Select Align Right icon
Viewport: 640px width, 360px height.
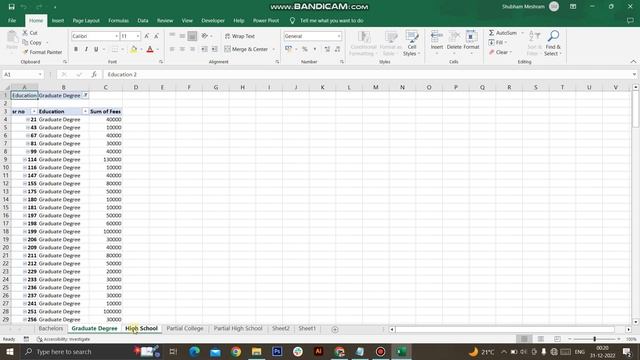coord(192,49)
